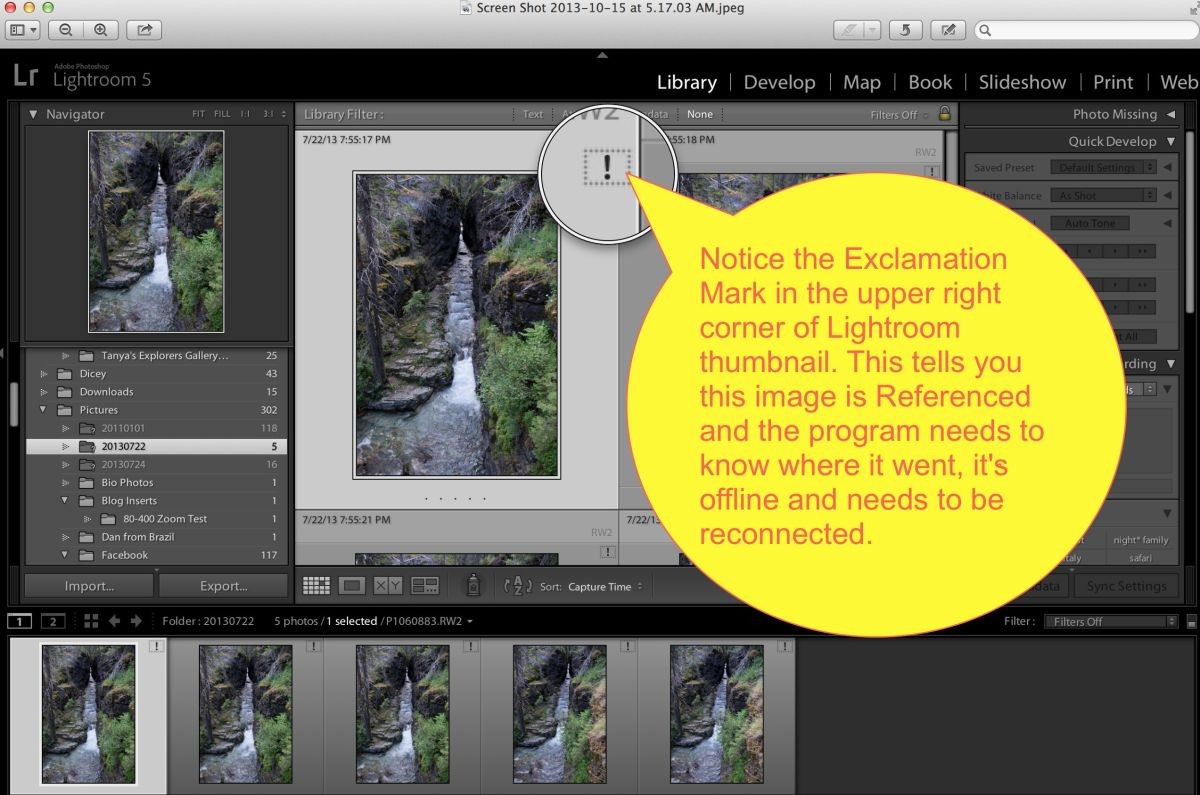Image resolution: width=1200 pixels, height=795 pixels.
Task: Click the Preview highlight pen tool
Action: [850, 30]
